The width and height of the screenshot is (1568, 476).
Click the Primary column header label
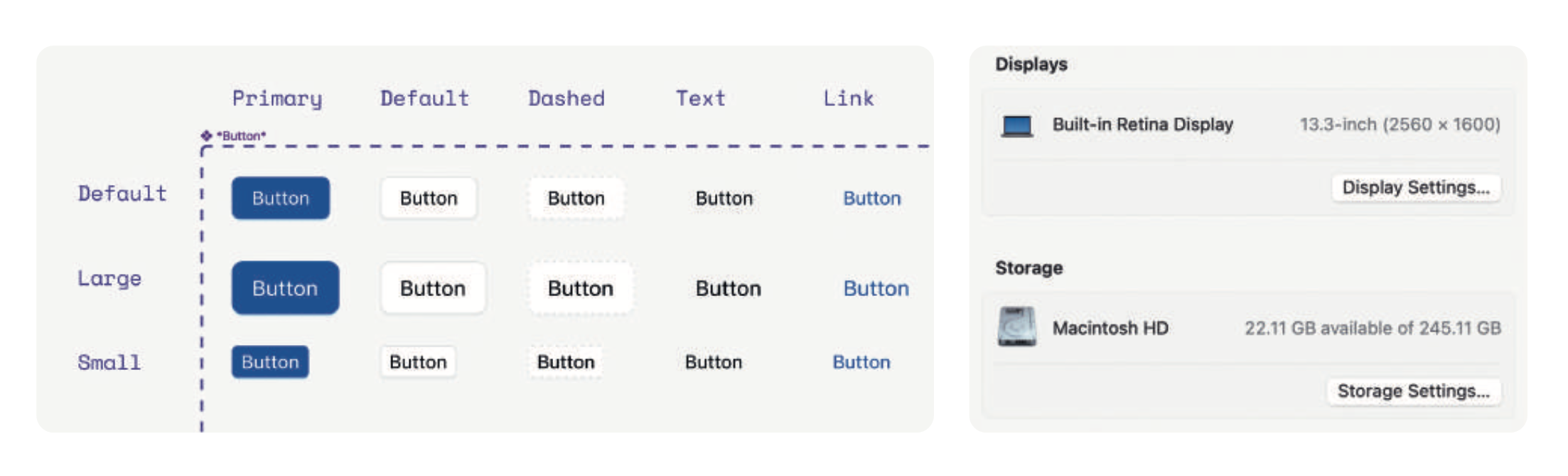click(x=277, y=98)
